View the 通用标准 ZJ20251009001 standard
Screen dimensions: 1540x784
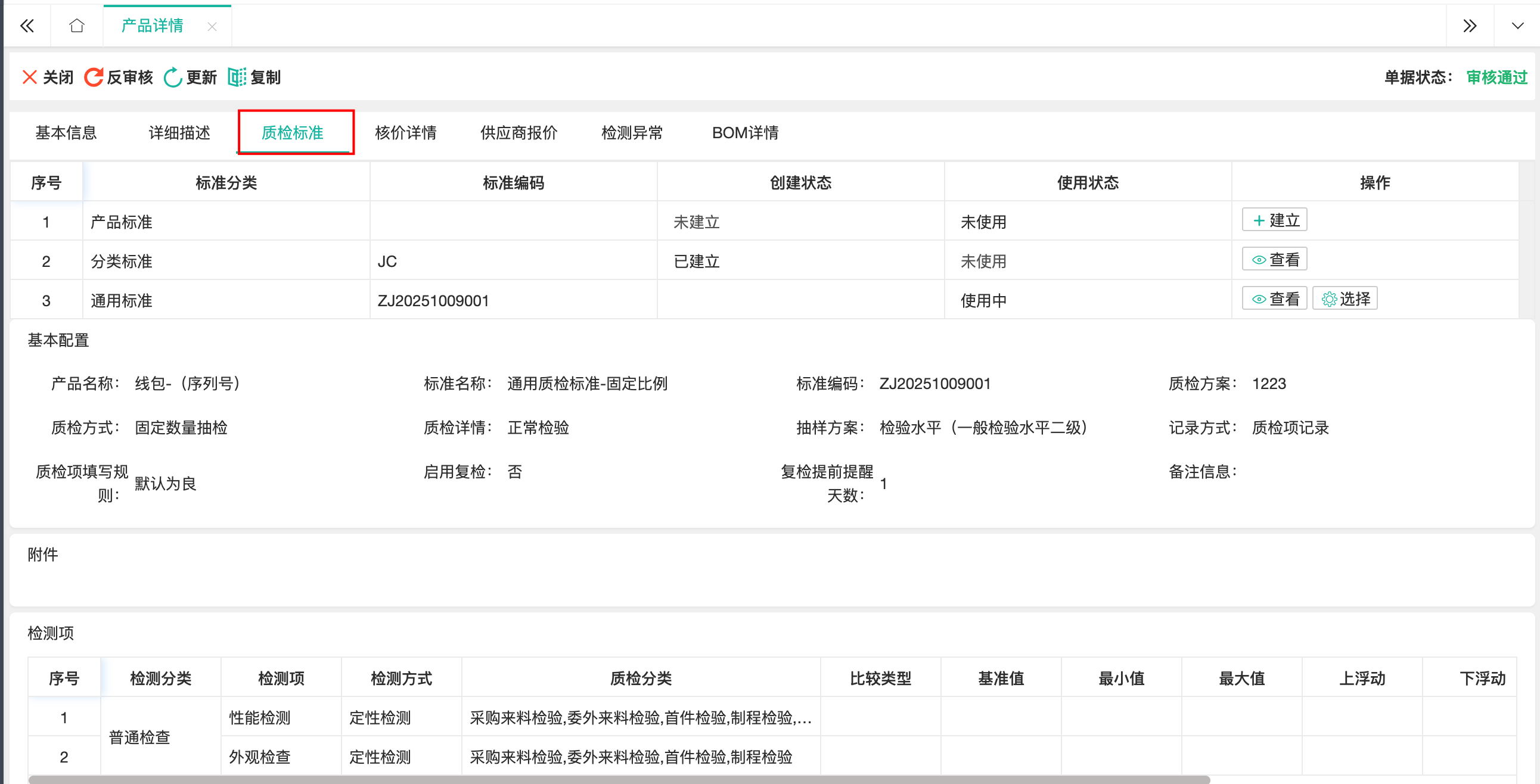tap(1274, 299)
